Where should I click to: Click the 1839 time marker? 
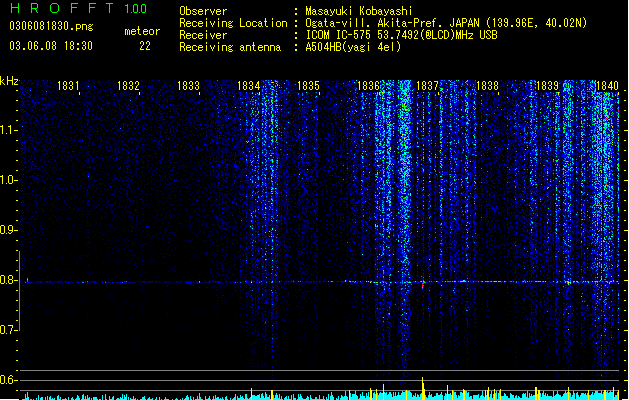548,86
